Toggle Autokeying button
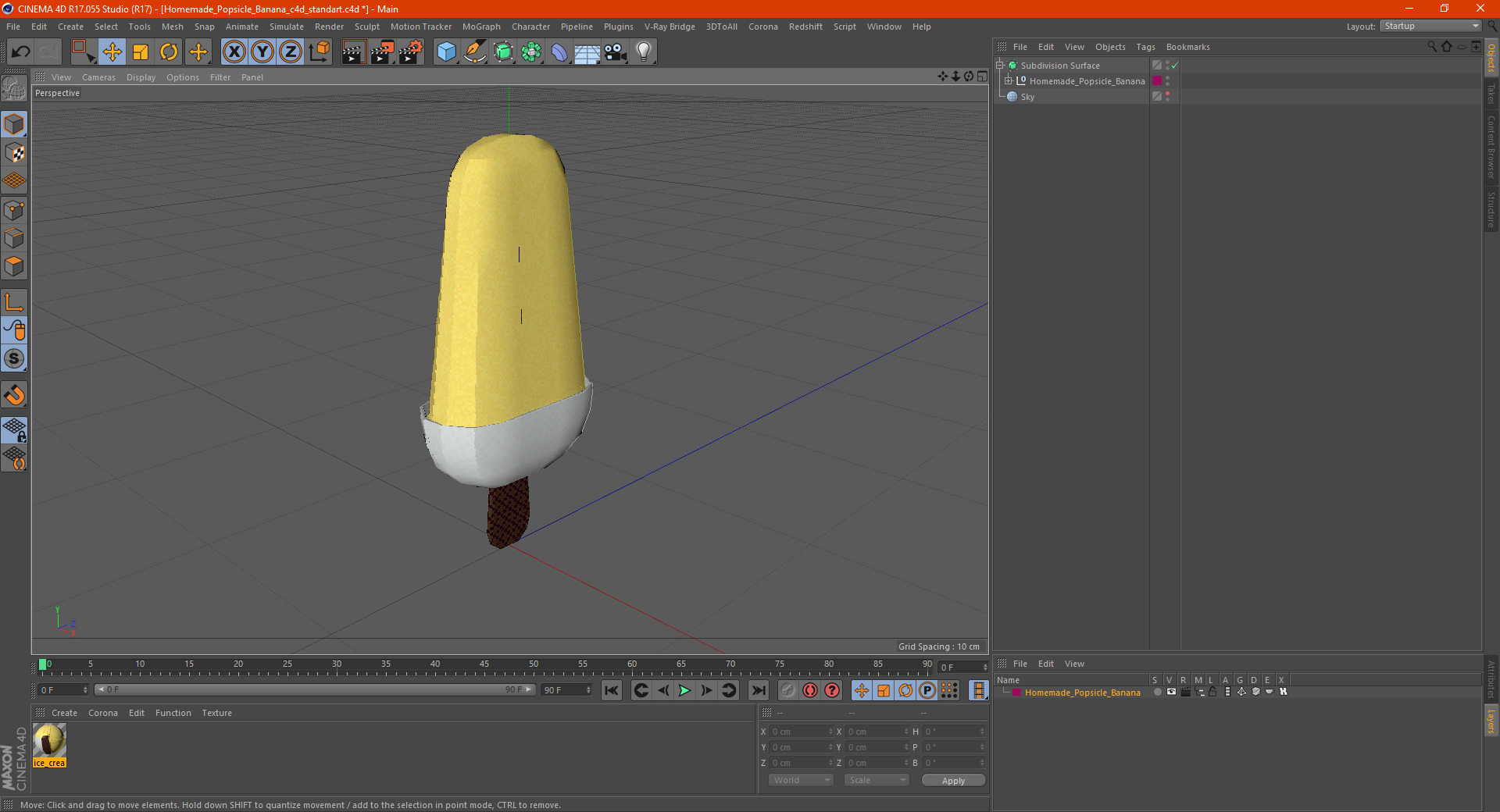The image size is (1500, 812). click(x=810, y=690)
